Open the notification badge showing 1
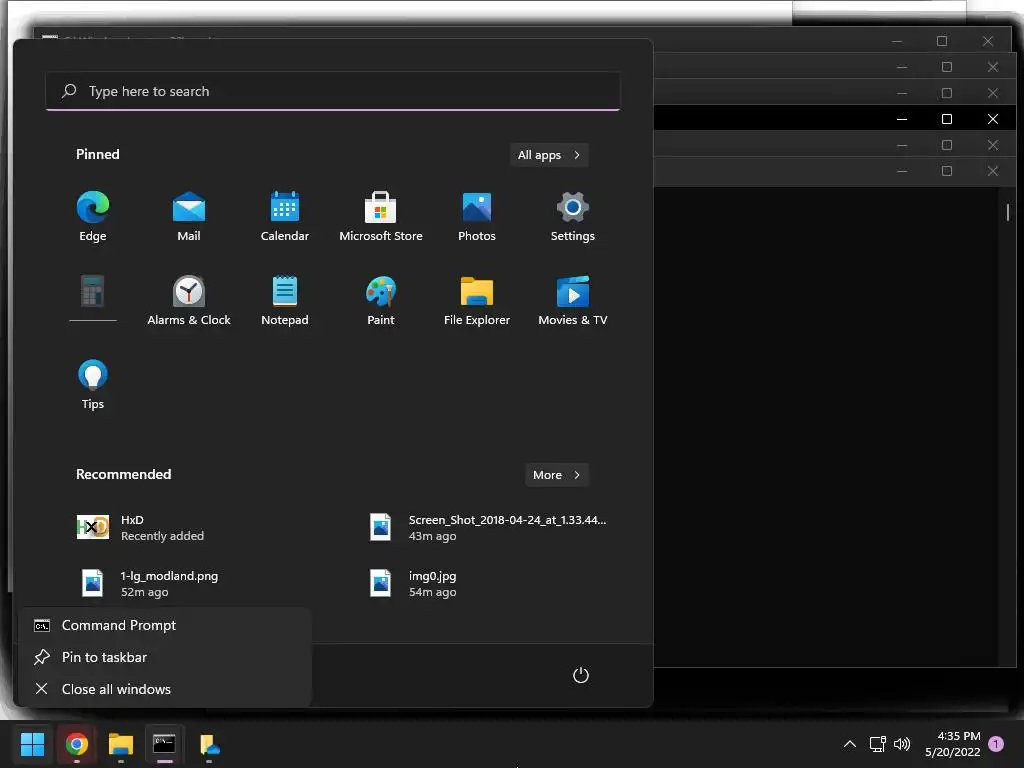Image resolution: width=1024 pixels, height=768 pixels. [996, 743]
